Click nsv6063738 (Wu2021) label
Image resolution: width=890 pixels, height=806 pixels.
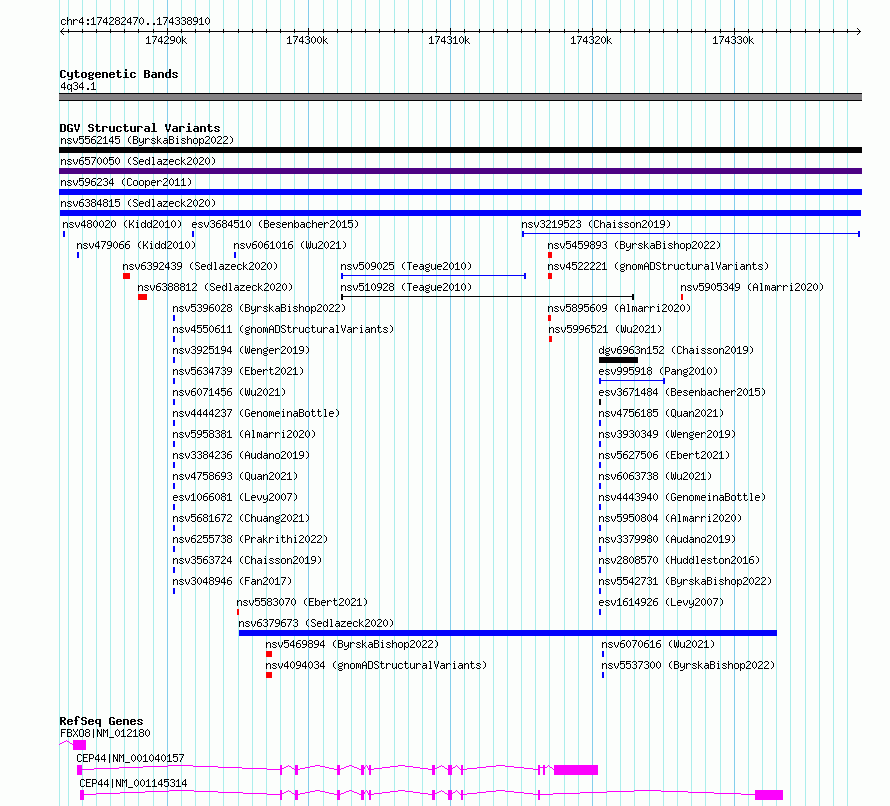655,476
